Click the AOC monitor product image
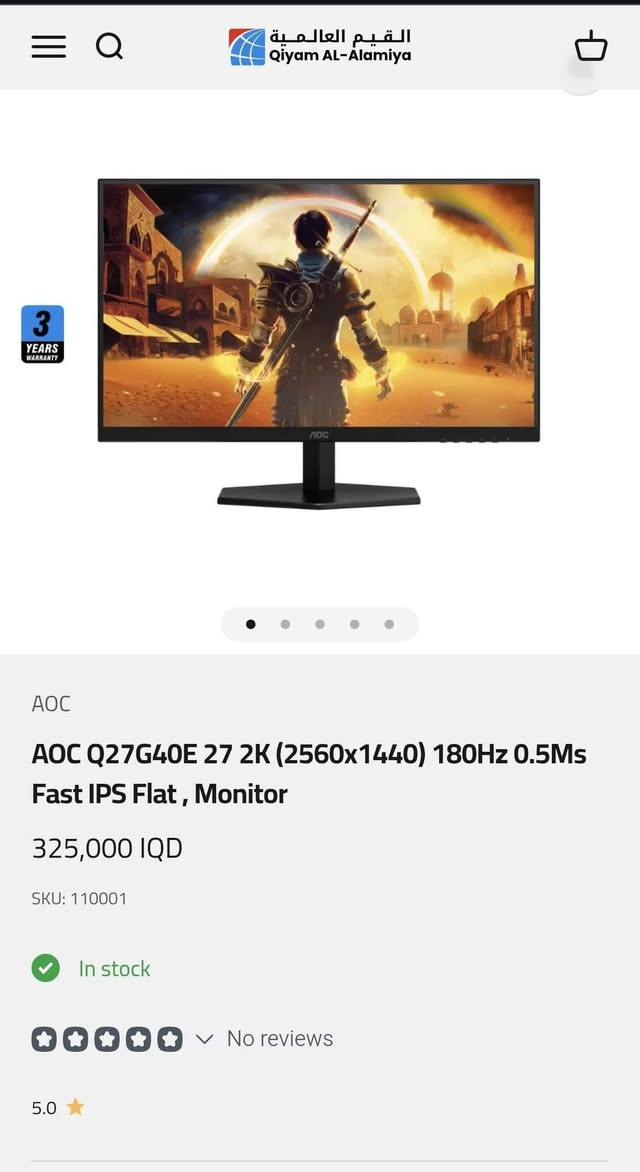The height and width of the screenshot is (1172, 640). [319, 345]
